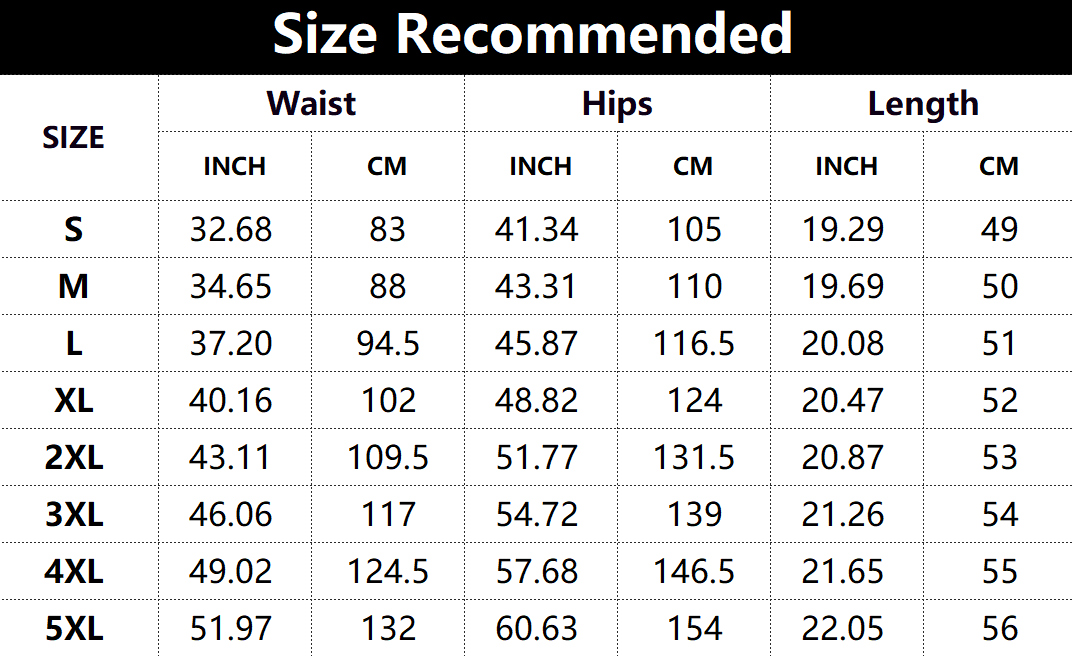This screenshot has height=656, width=1072.
Task: Click length CM value 56 for 5XL
Action: click(999, 629)
